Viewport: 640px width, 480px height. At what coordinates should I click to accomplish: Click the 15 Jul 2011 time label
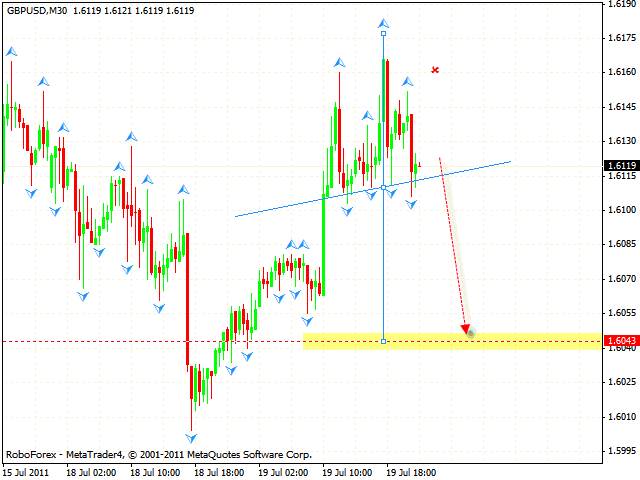coord(26,473)
